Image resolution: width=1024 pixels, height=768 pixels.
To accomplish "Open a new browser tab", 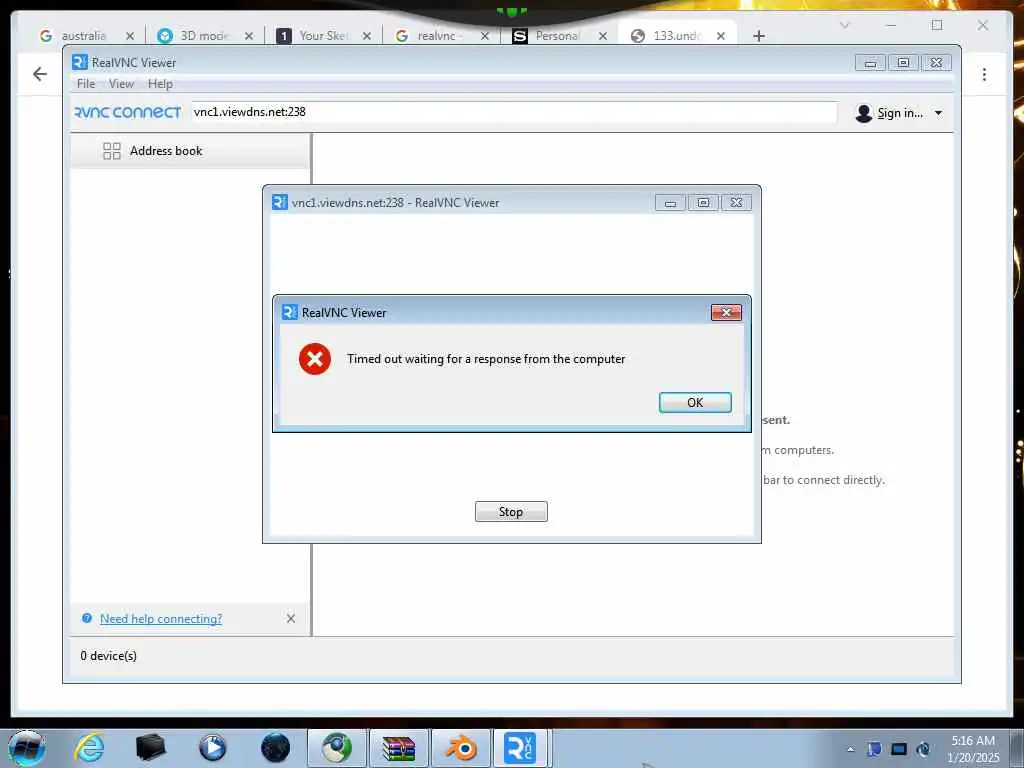I will 758,36.
